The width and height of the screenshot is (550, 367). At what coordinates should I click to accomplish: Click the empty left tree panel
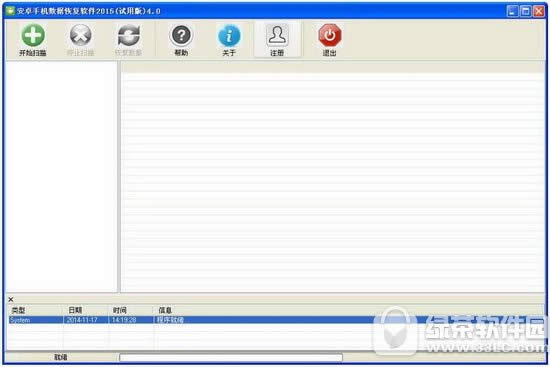coord(61,176)
